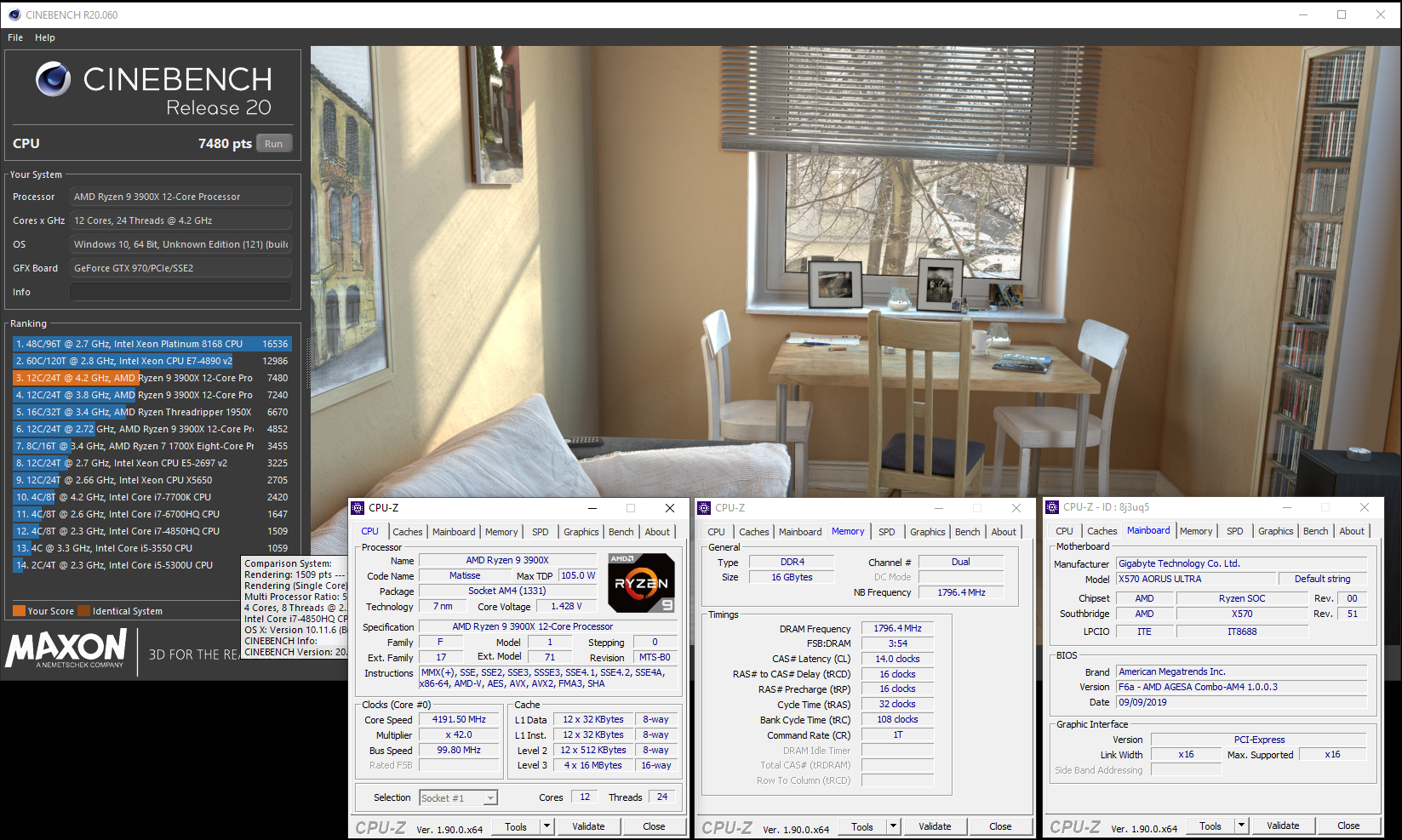The width and height of the screenshot is (1402, 840).
Task: Click memory Type value DDR4
Action: (792, 562)
